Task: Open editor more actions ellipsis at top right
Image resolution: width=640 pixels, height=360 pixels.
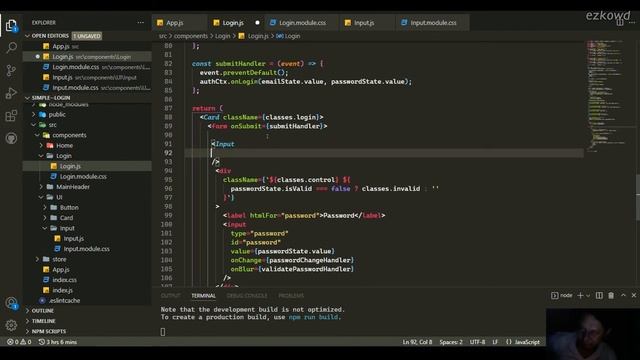Action: tap(632, 22)
